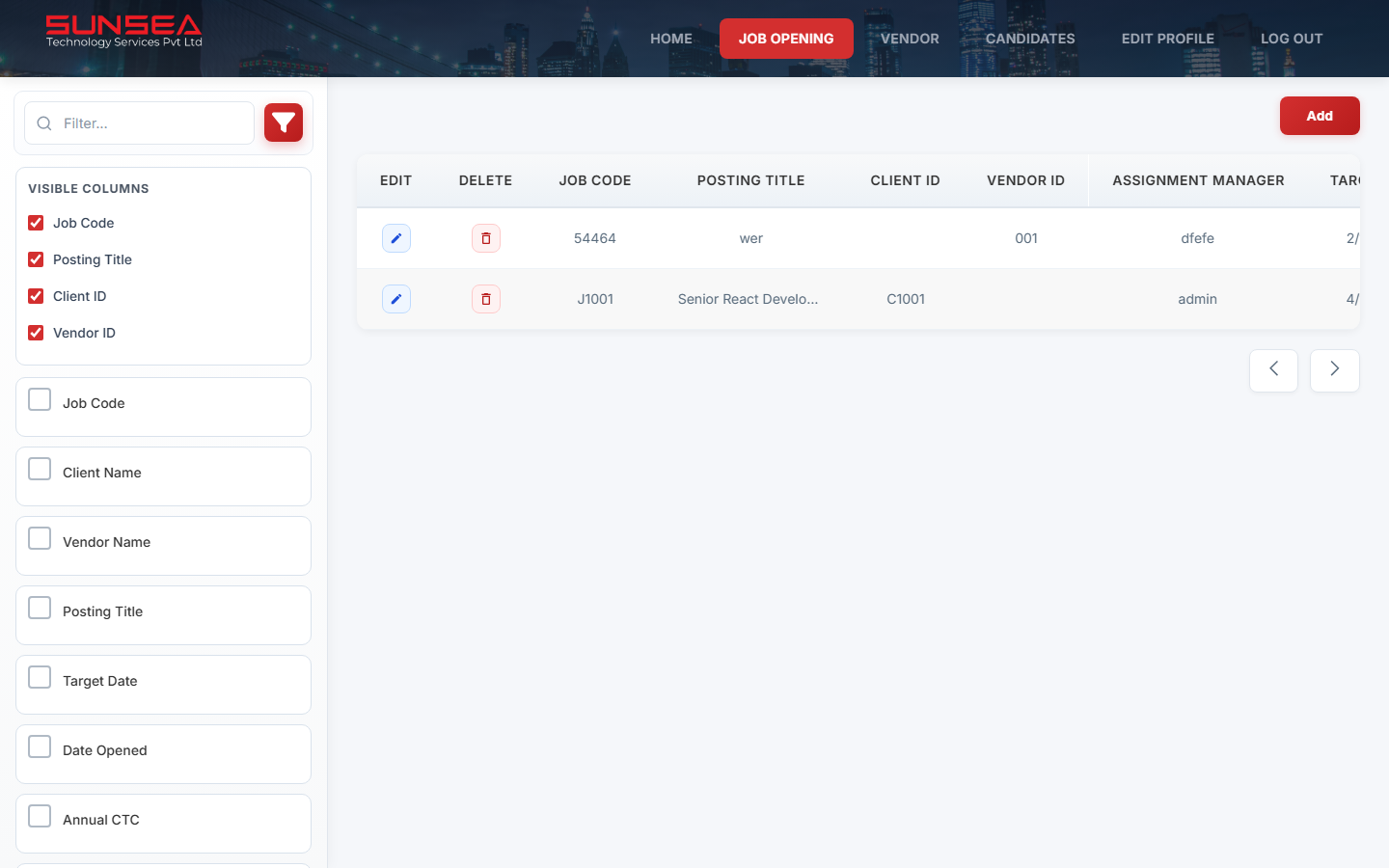Screen dimensions: 1389x868
Task: Click the previous page chevron icon
Action: click(x=1273, y=369)
